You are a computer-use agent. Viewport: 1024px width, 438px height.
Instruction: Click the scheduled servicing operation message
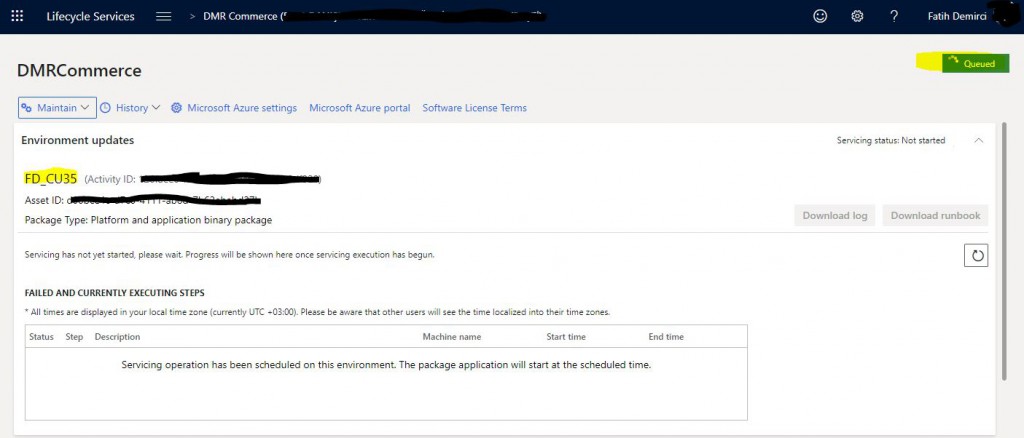(386, 365)
